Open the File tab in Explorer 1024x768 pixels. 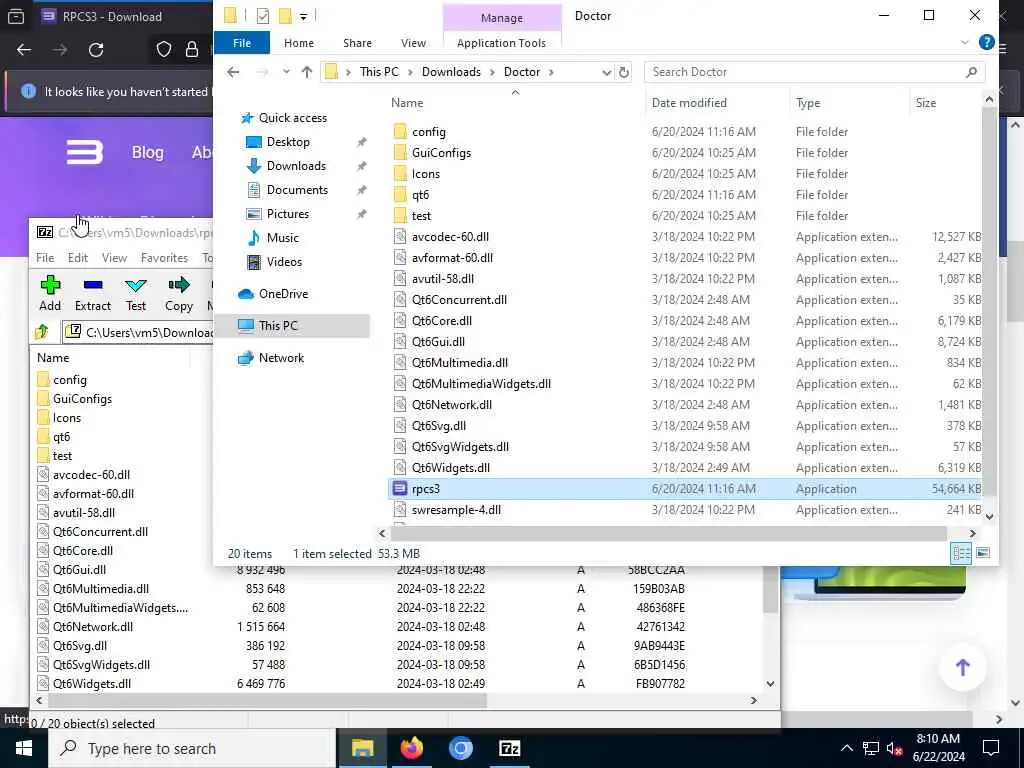242,42
